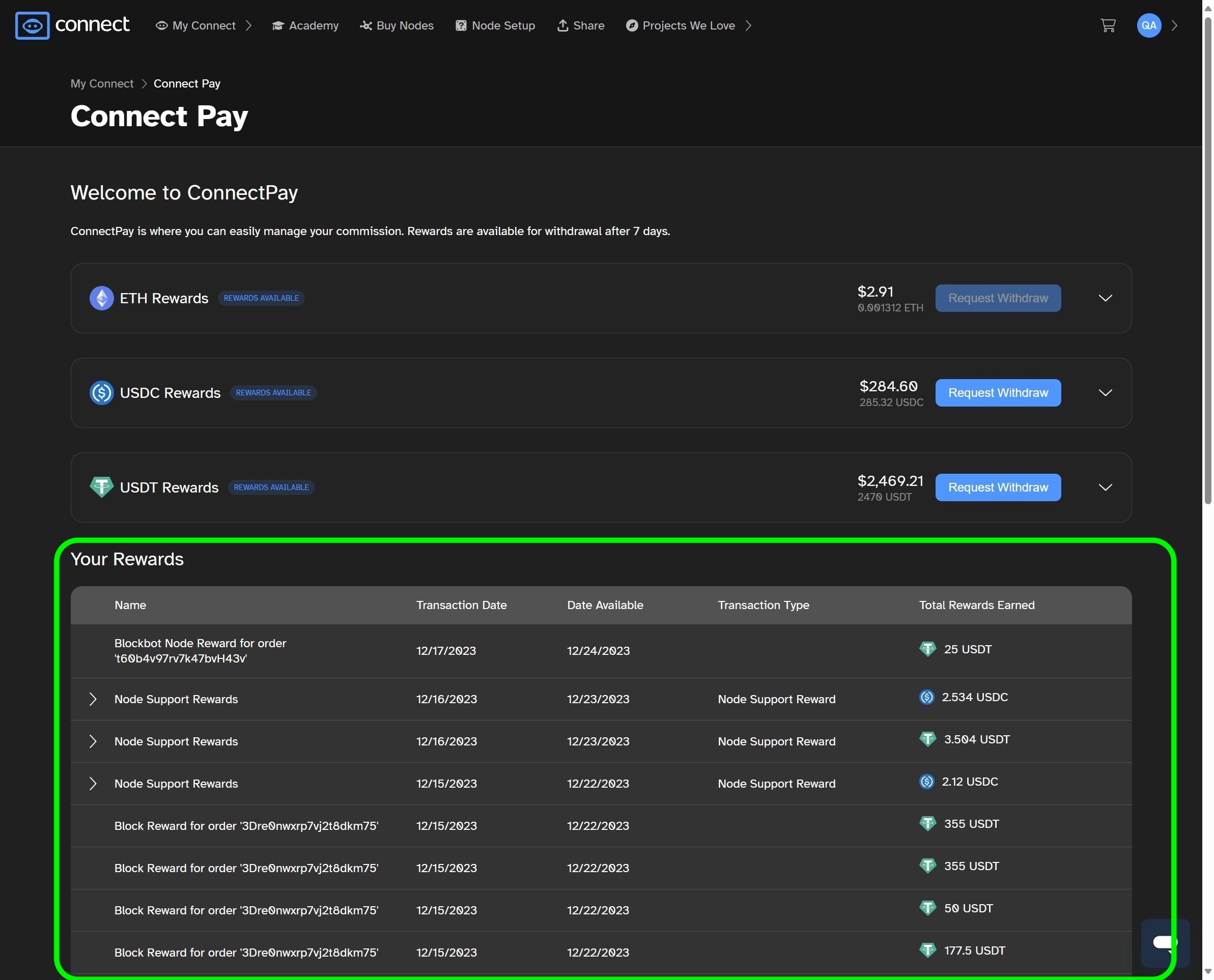
Task: Click the QA profile avatar
Action: [1148, 25]
